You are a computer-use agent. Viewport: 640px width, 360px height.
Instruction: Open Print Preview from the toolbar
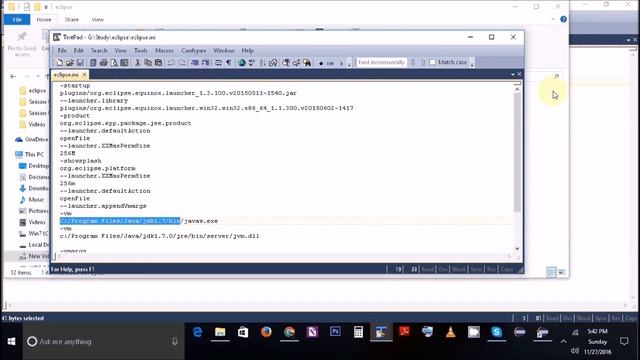click(x=114, y=62)
